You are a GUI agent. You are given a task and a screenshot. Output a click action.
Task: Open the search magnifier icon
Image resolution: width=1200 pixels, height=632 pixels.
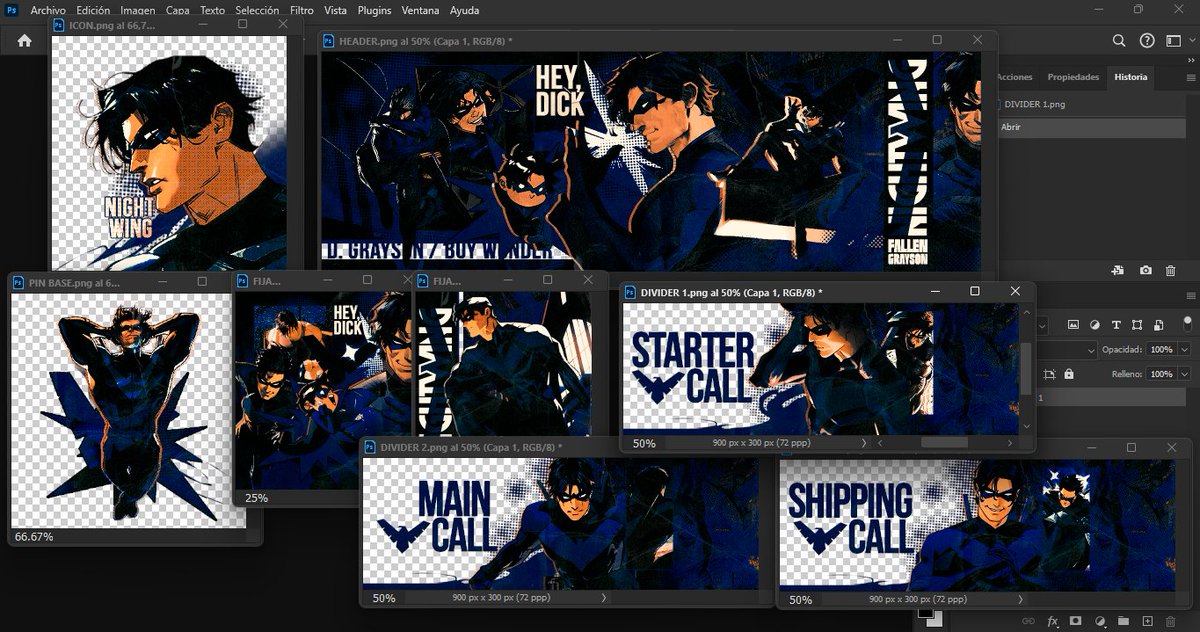1120,41
